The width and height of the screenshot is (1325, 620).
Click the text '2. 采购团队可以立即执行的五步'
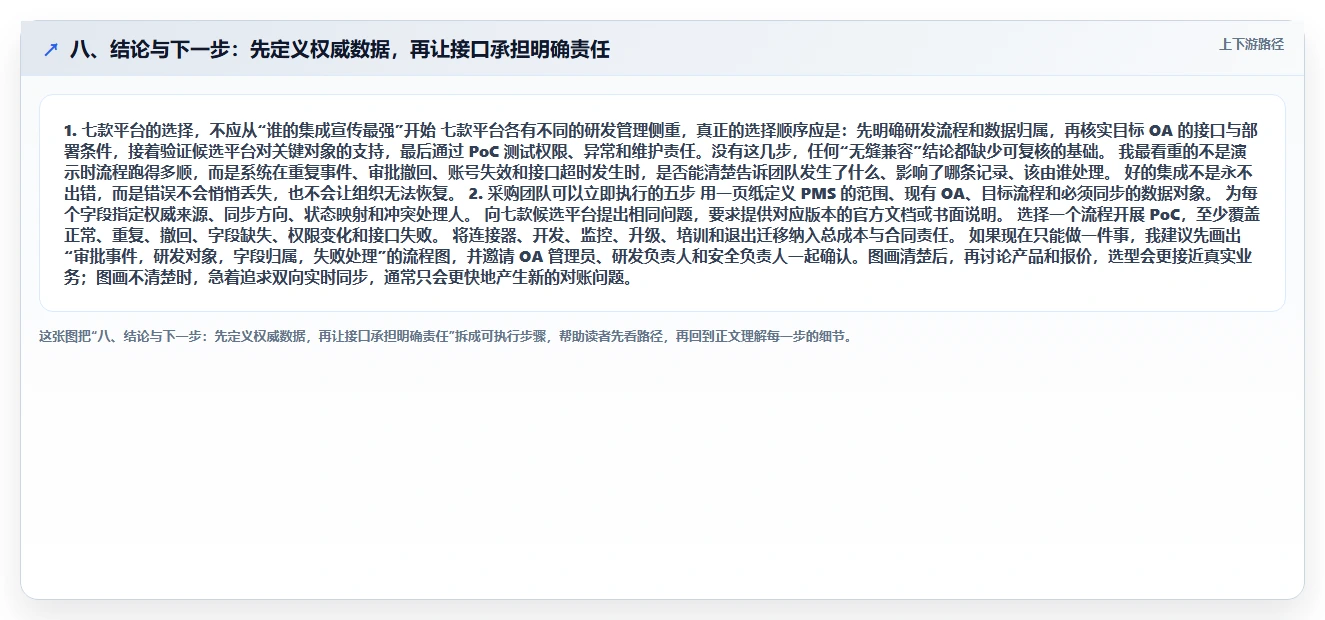[581, 194]
